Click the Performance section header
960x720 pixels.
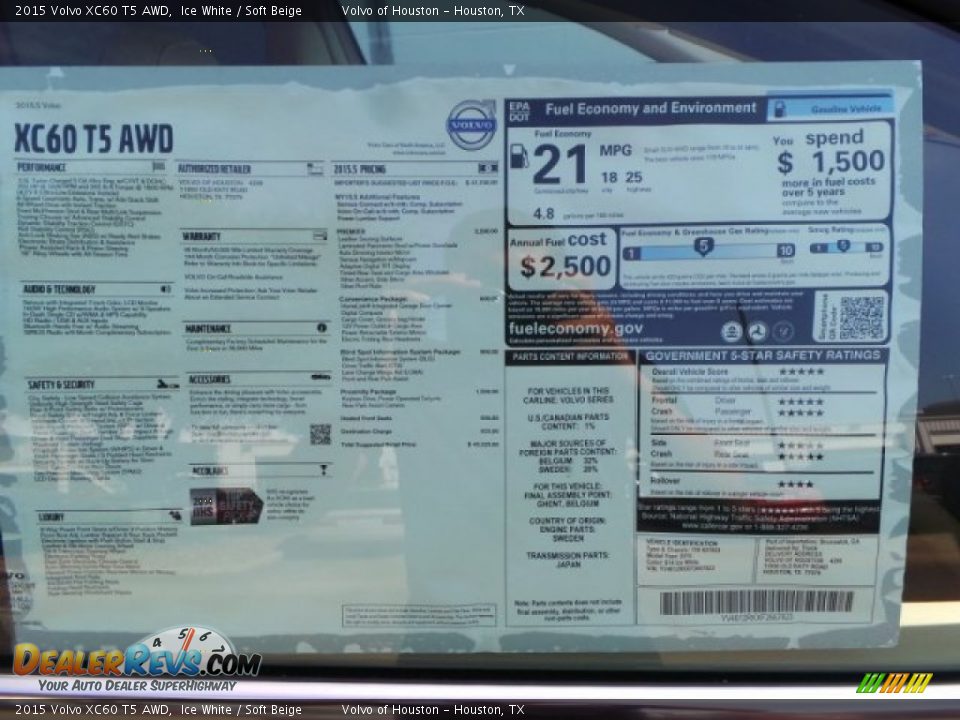click(x=42, y=167)
